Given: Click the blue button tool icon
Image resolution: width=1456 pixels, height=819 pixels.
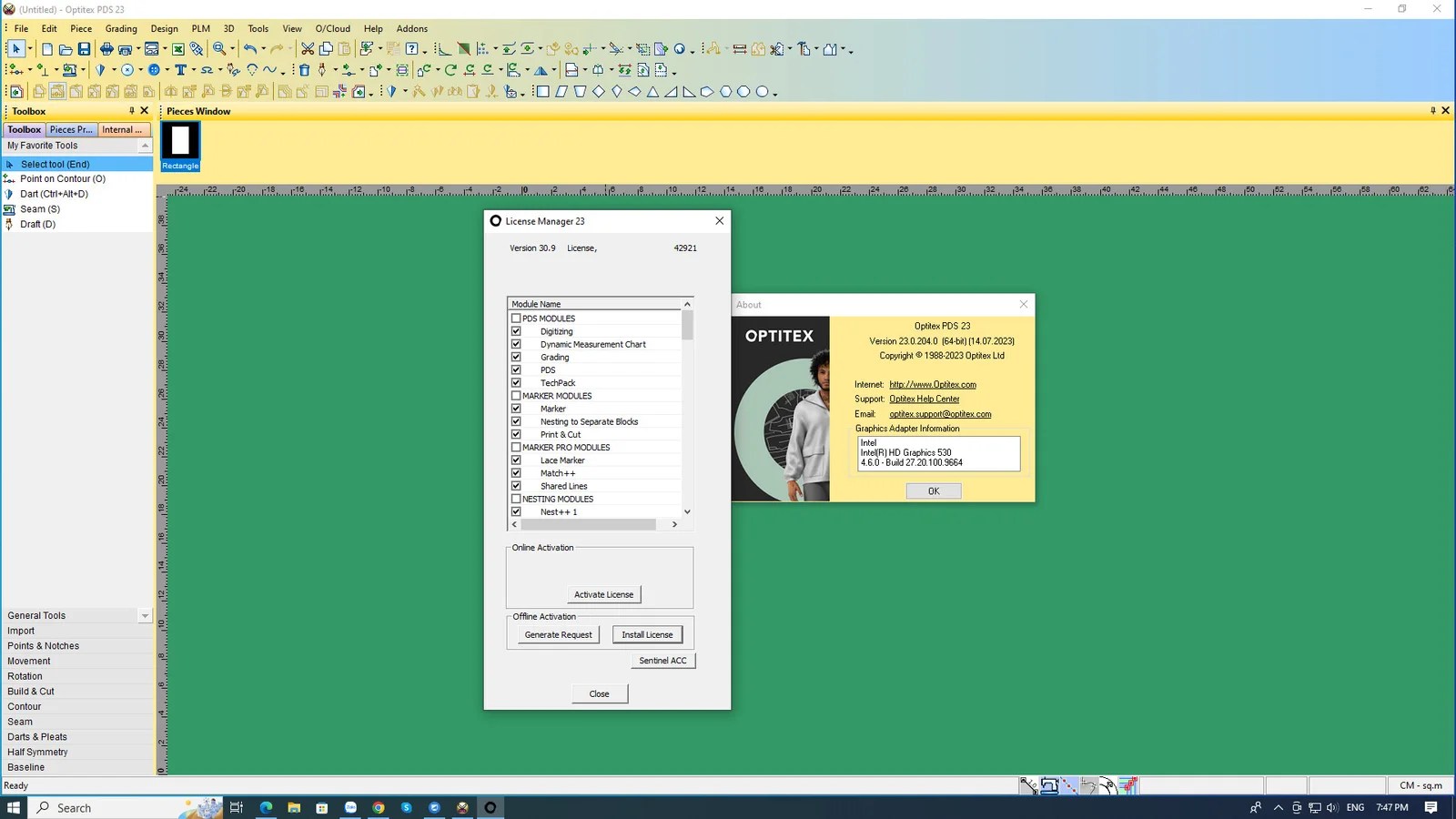Looking at the screenshot, I should pyautogui.click(x=155, y=70).
